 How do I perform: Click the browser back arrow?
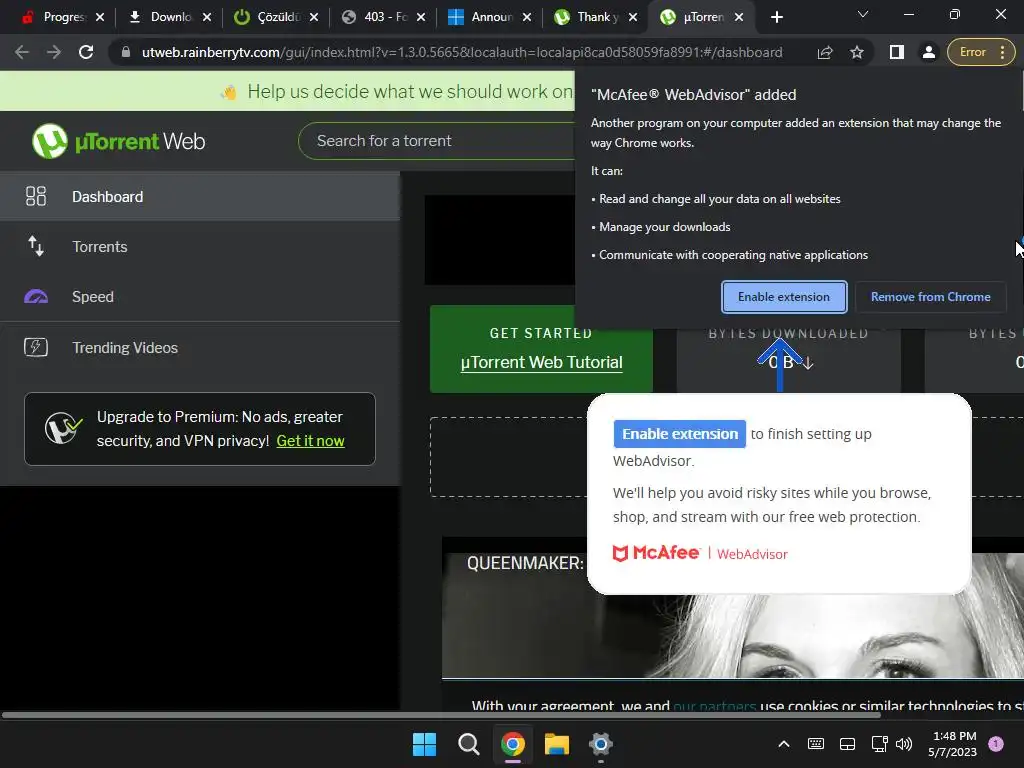[x=22, y=52]
